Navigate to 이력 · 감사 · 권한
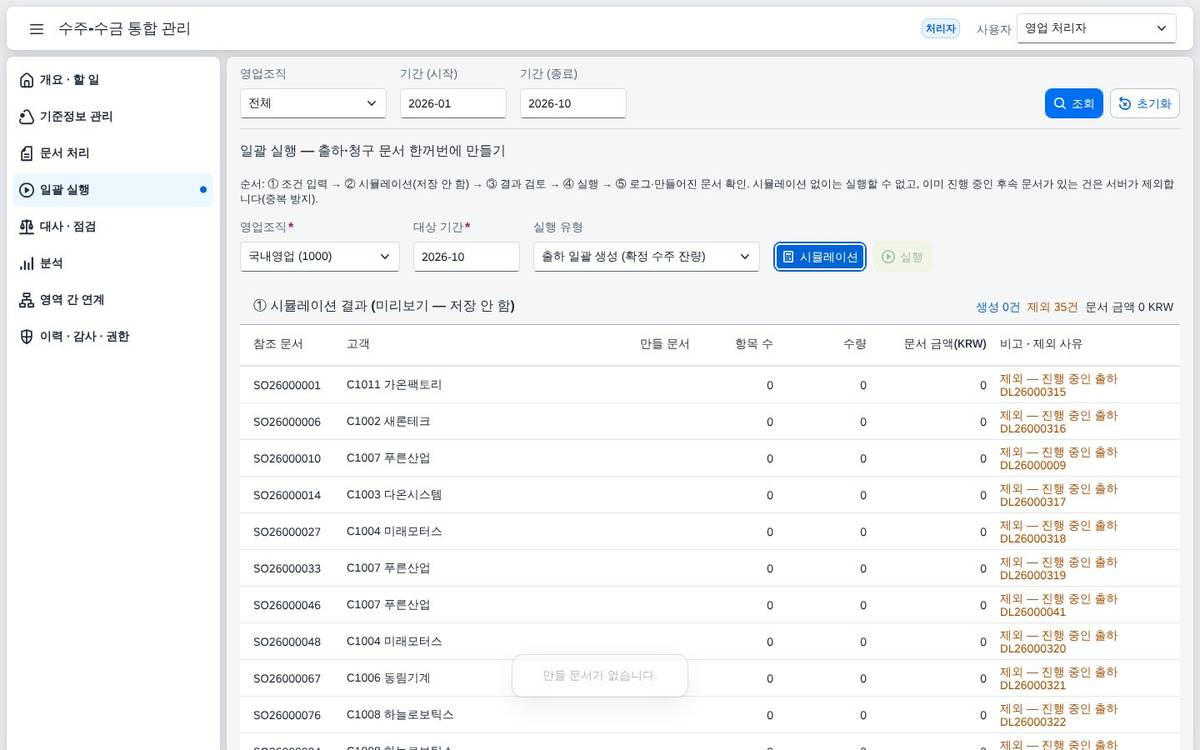This screenshot has height=750, width=1200. [113, 337]
